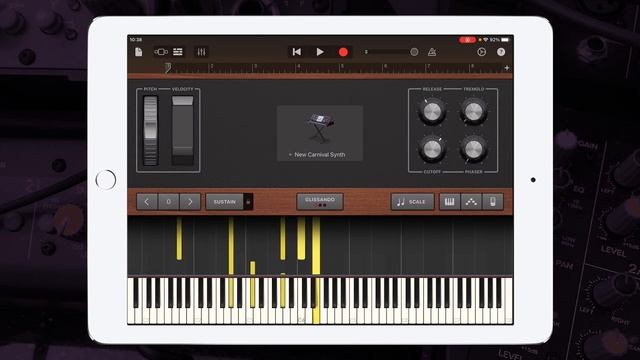Toggle the Sustain button
The image size is (640, 360).
click(x=224, y=202)
